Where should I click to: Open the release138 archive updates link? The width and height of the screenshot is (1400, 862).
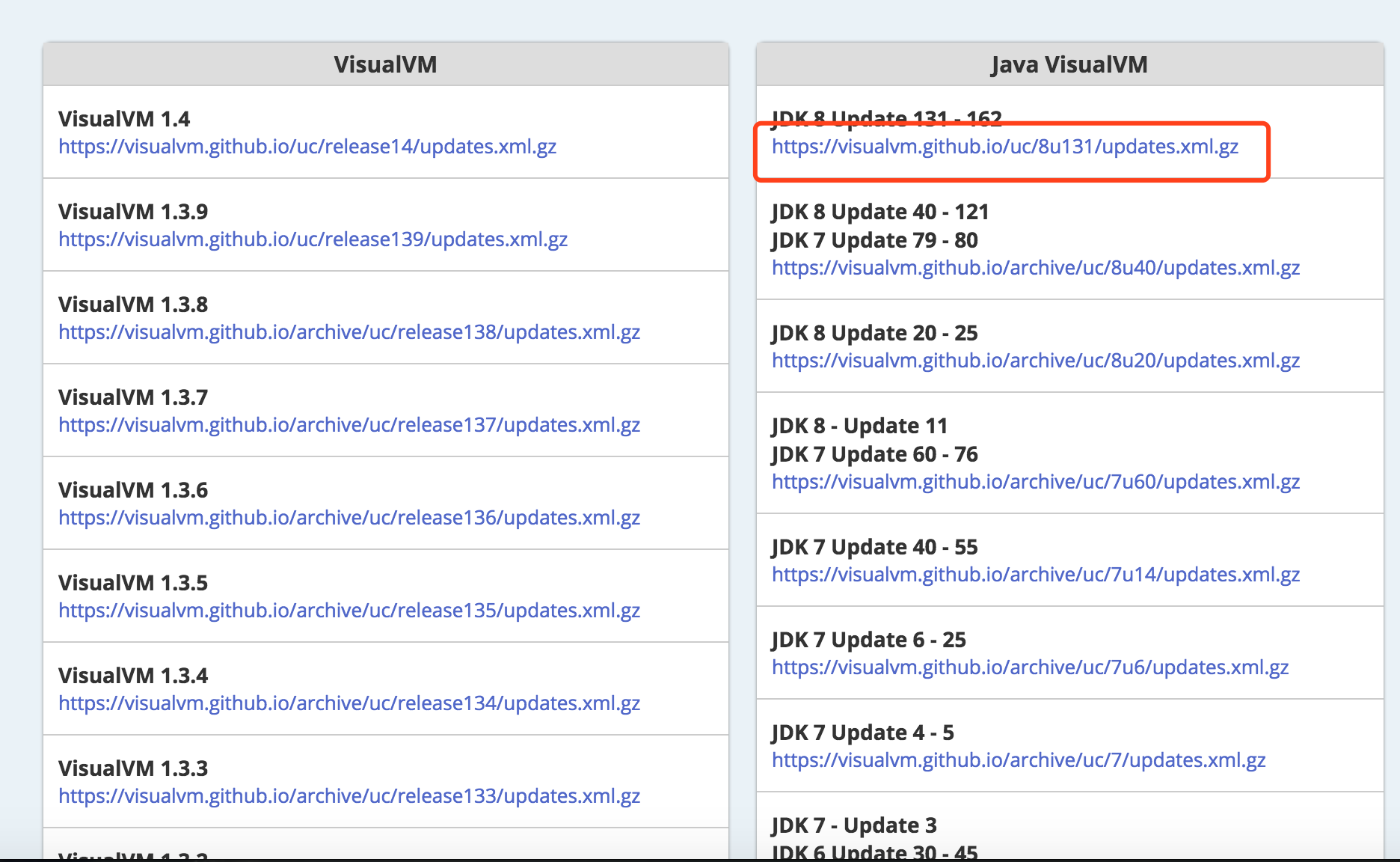pos(349,332)
